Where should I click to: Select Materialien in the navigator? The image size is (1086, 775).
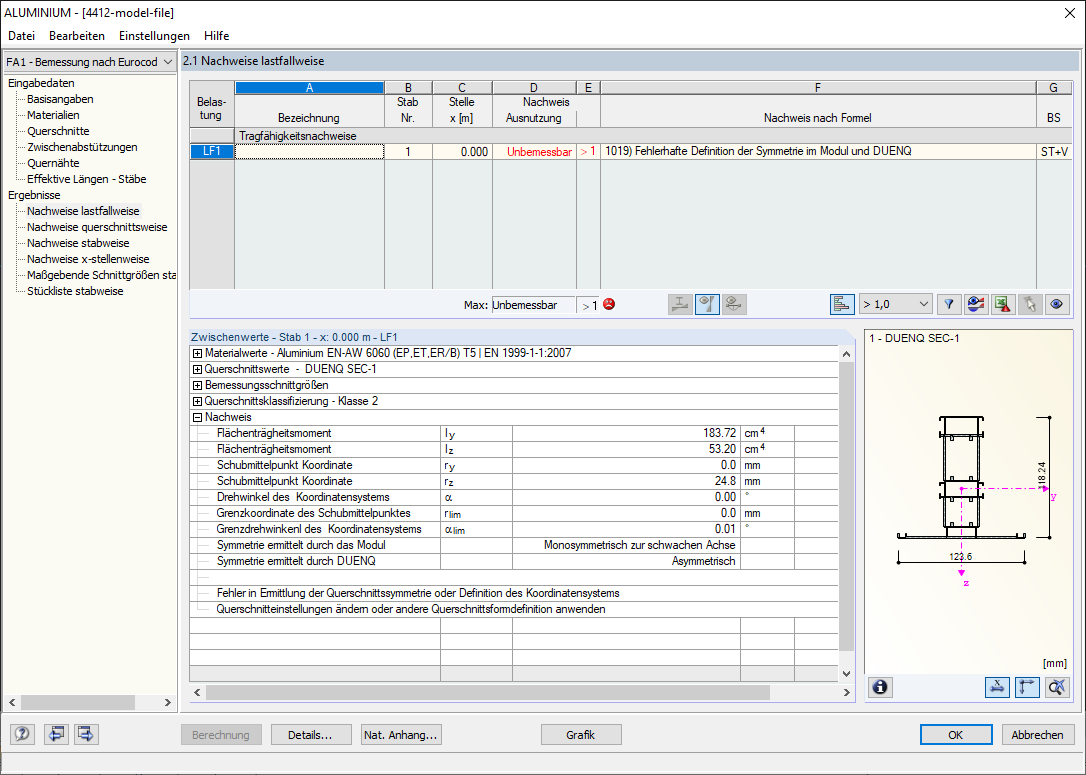point(53,115)
